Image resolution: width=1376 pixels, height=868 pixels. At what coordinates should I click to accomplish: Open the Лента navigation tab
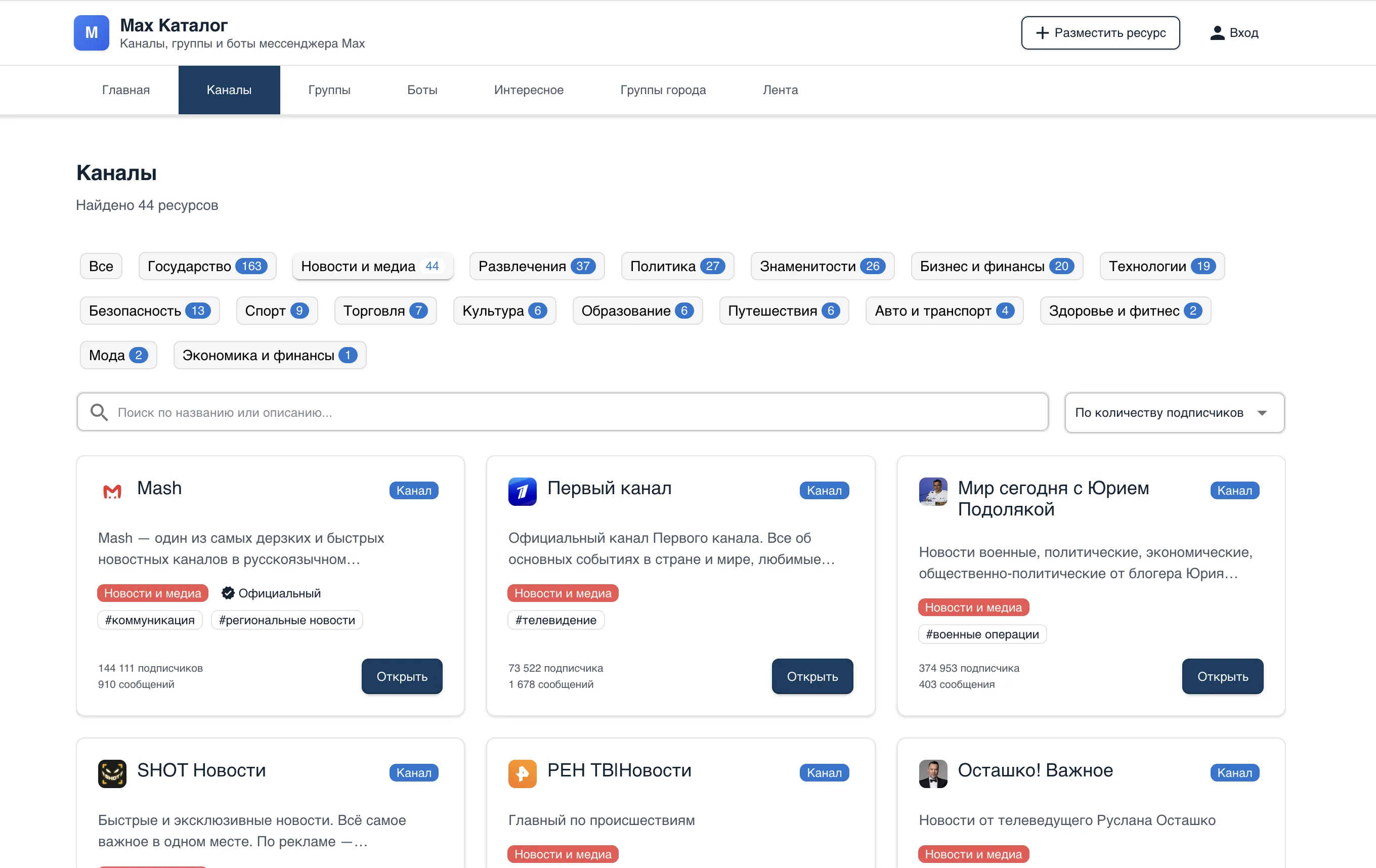[x=780, y=90]
